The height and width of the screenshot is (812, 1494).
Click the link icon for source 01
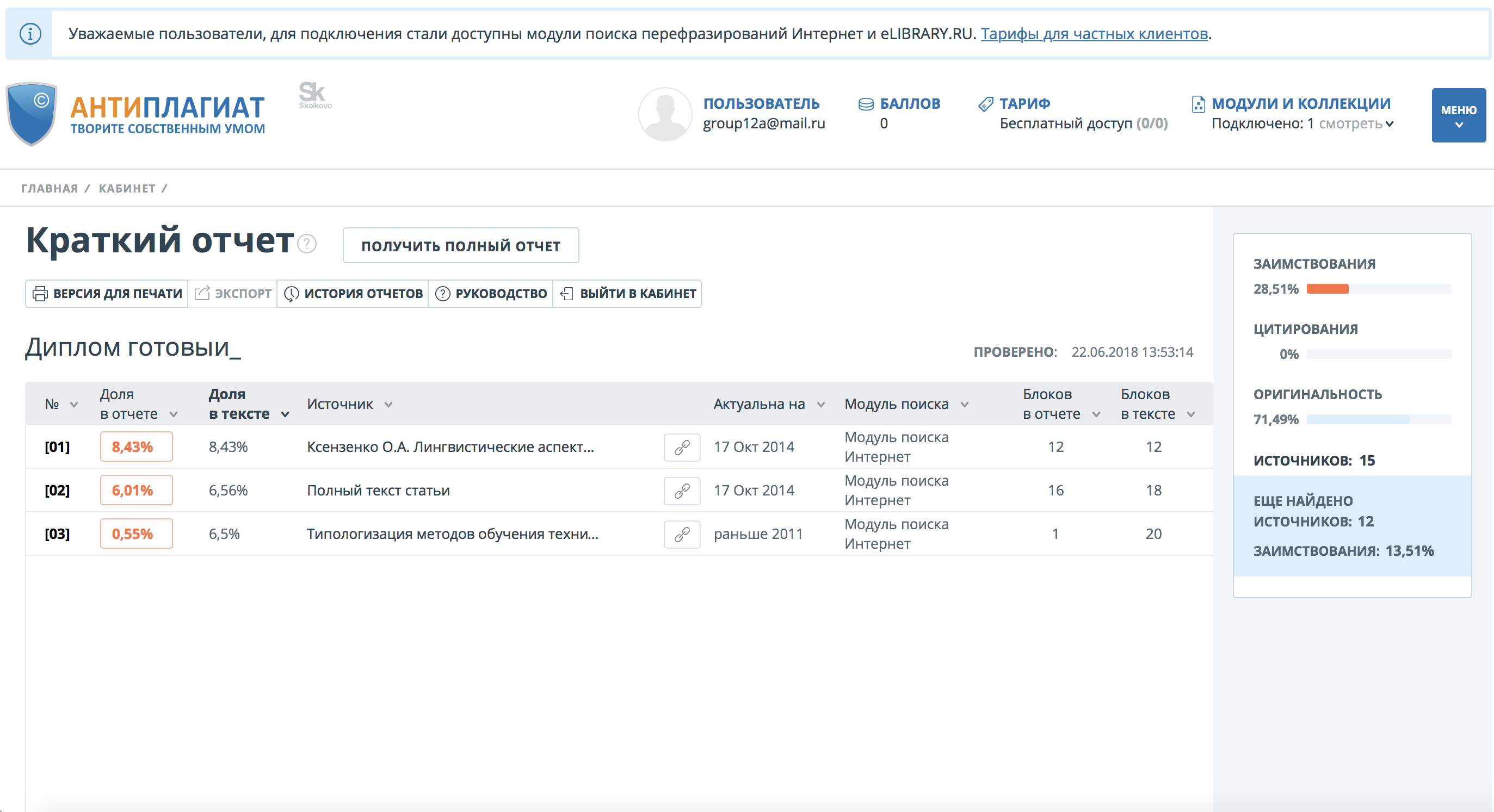[682, 448]
